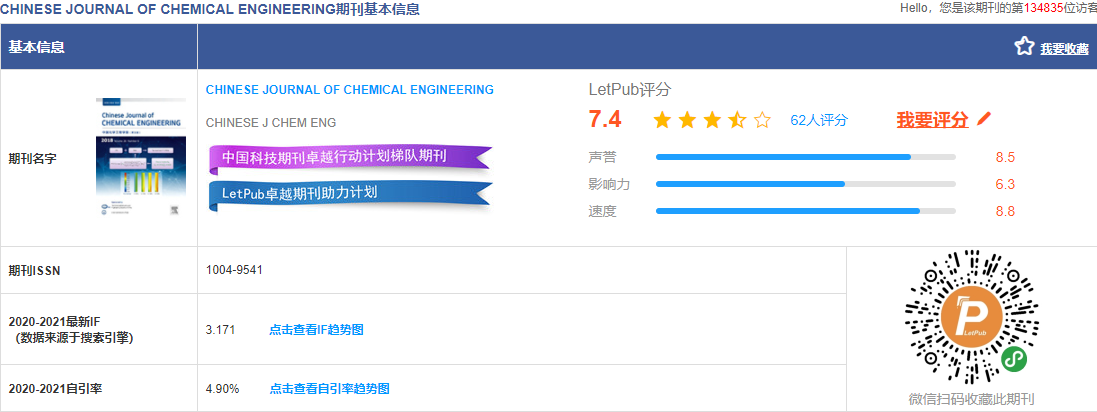The width and height of the screenshot is (1097, 412).
Task: Open 点击查看自引率趋势图 link
Action: [x=329, y=389]
